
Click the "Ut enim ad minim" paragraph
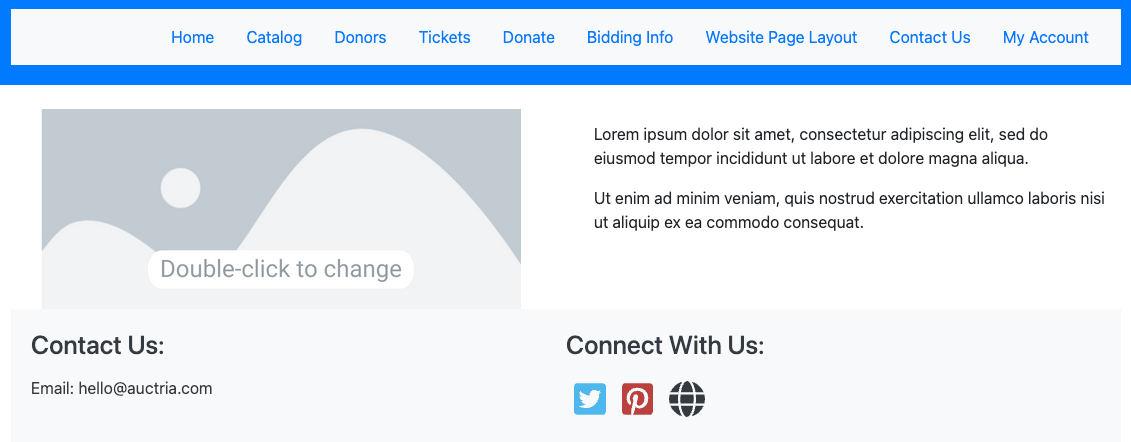click(848, 210)
